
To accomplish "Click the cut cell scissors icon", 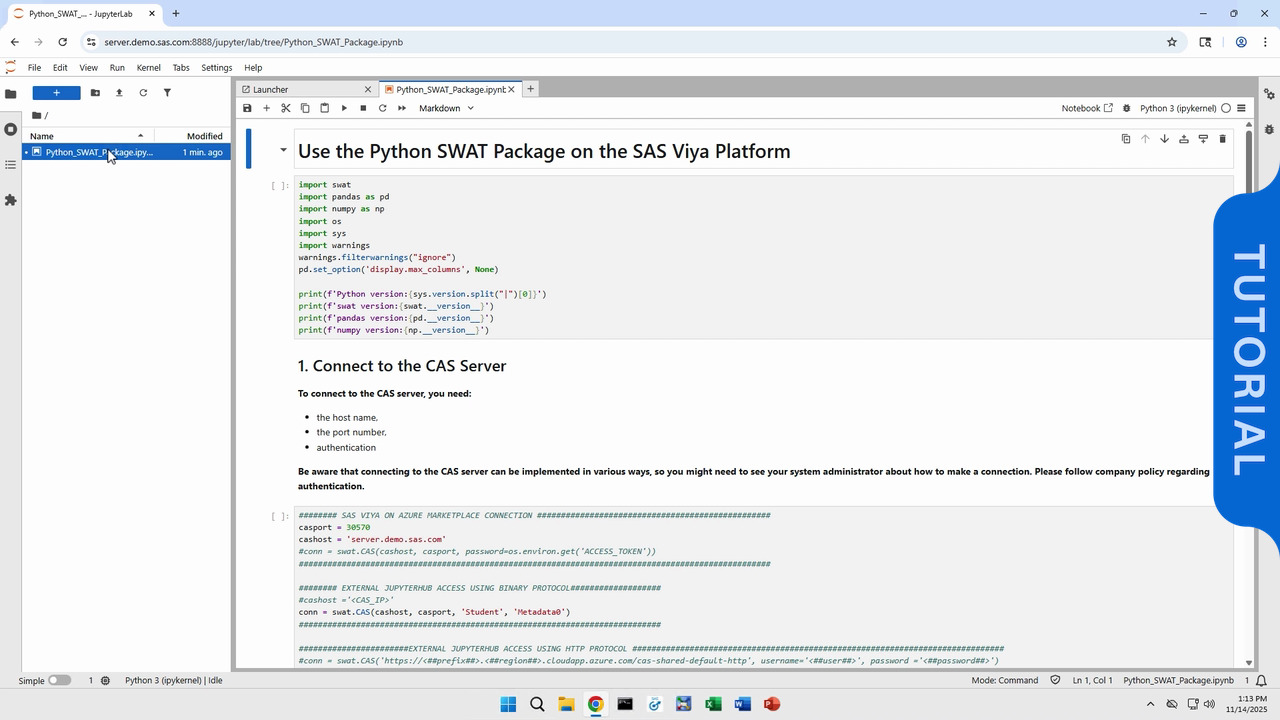I will coord(285,108).
